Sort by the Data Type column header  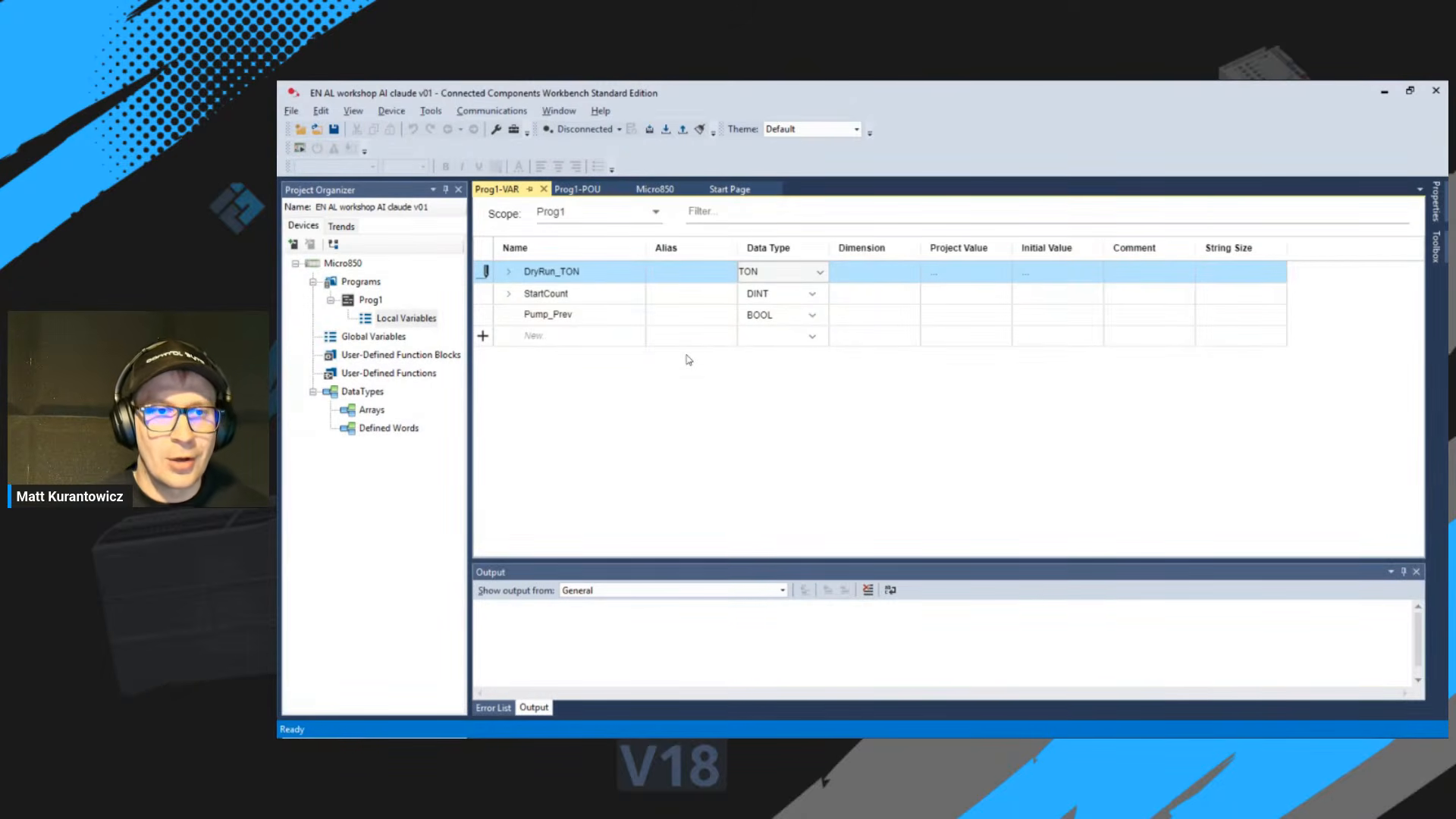(767, 248)
